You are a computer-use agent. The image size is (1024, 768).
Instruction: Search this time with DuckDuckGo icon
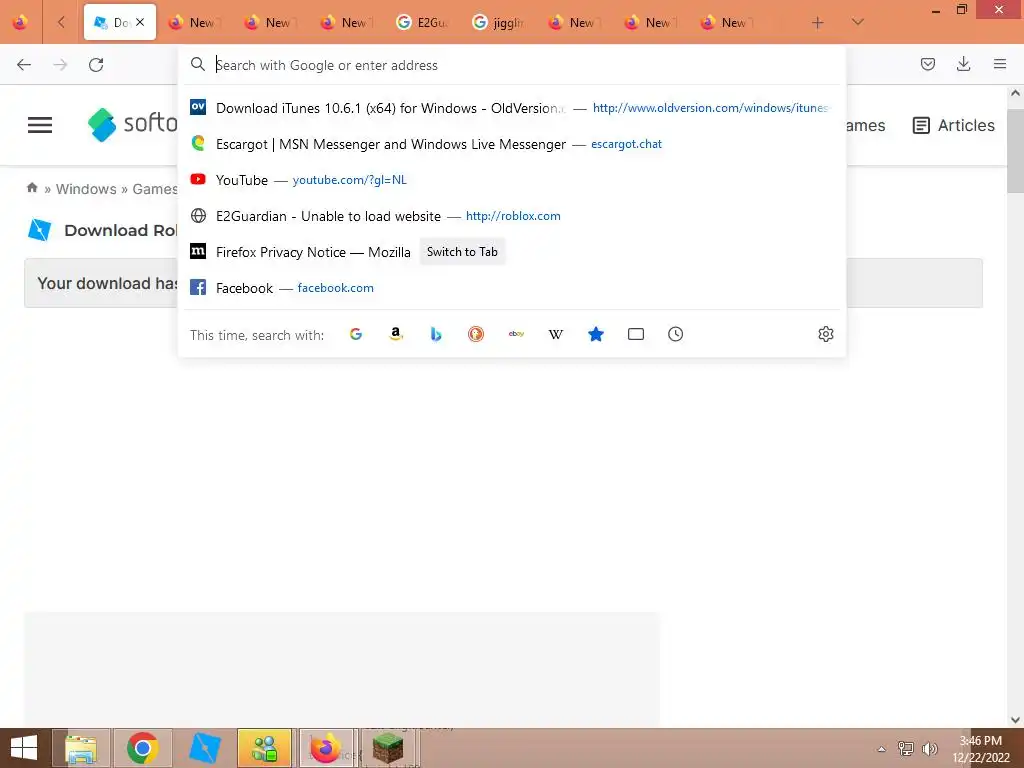[x=476, y=334]
